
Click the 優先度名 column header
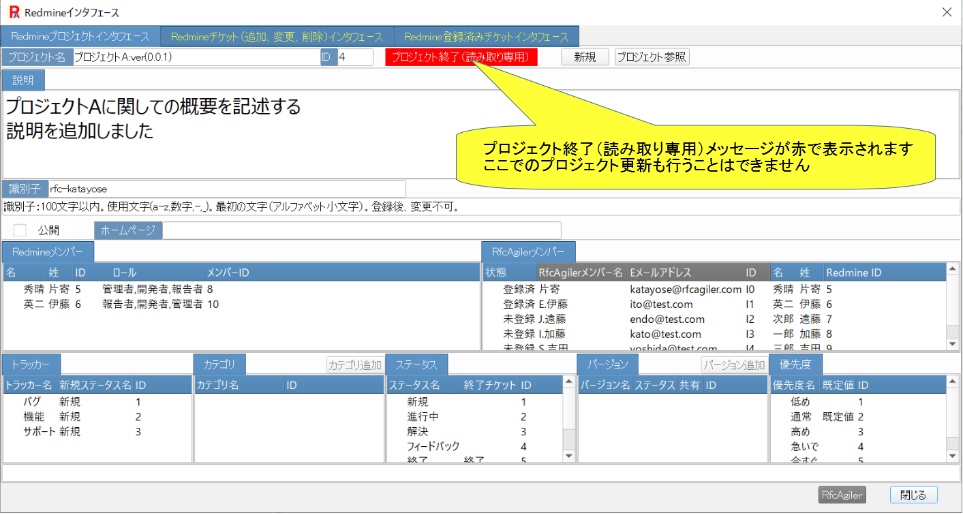coord(793,385)
